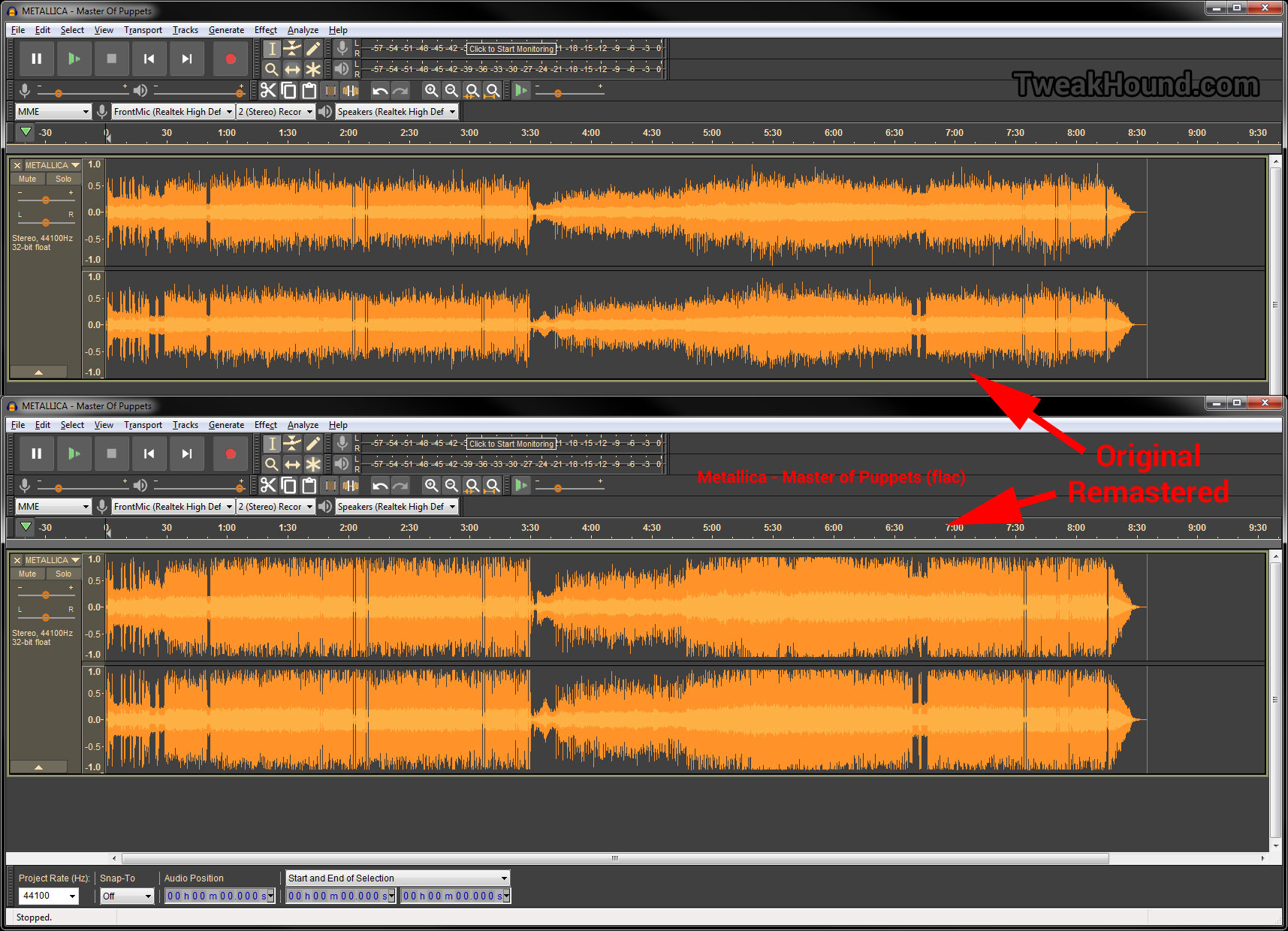Click Stop button in top Audacity window
The height and width of the screenshot is (931, 1288).
pyautogui.click(x=111, y=59)
